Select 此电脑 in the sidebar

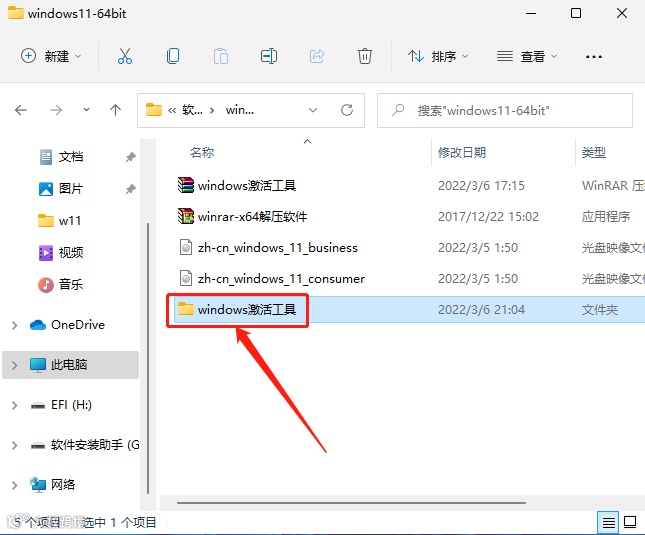tap(69, 365)
